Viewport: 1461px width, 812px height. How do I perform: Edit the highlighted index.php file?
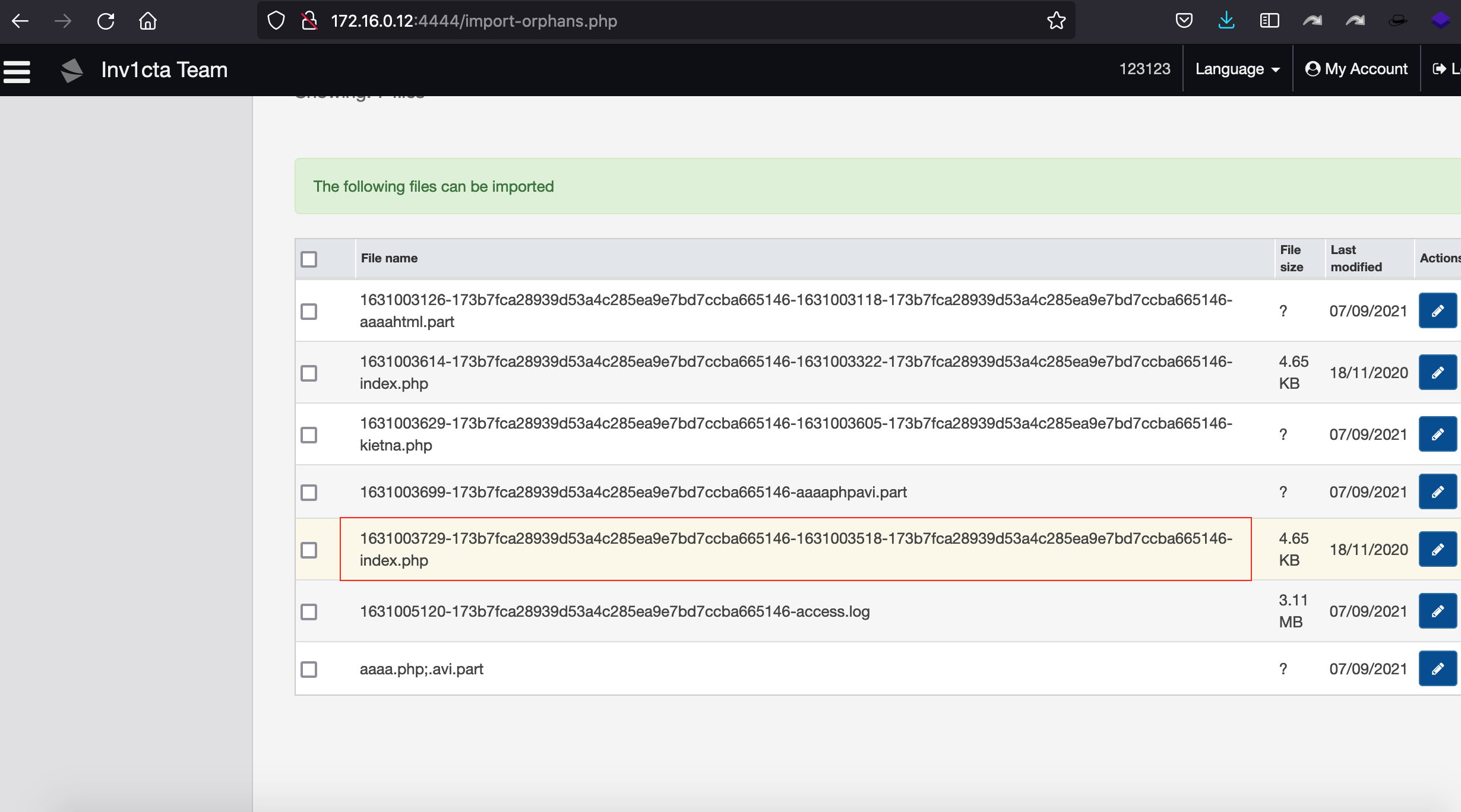[1438, 549]
